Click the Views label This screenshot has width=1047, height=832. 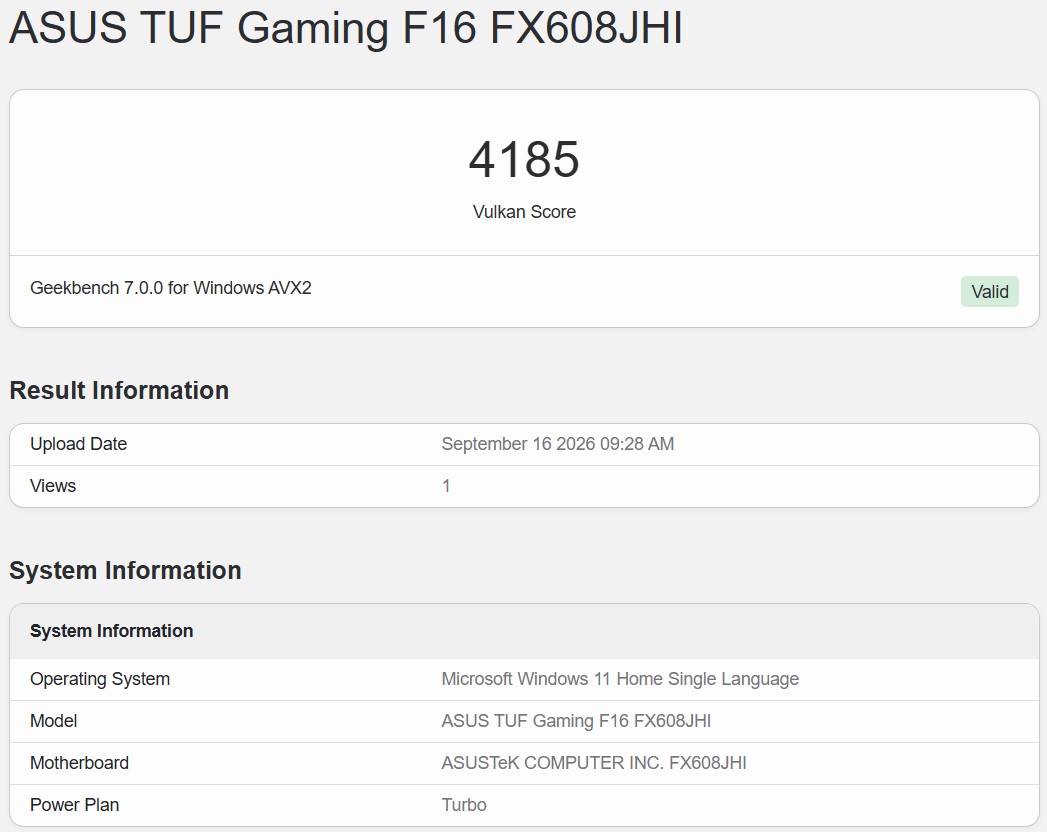[x=53, y=486]
